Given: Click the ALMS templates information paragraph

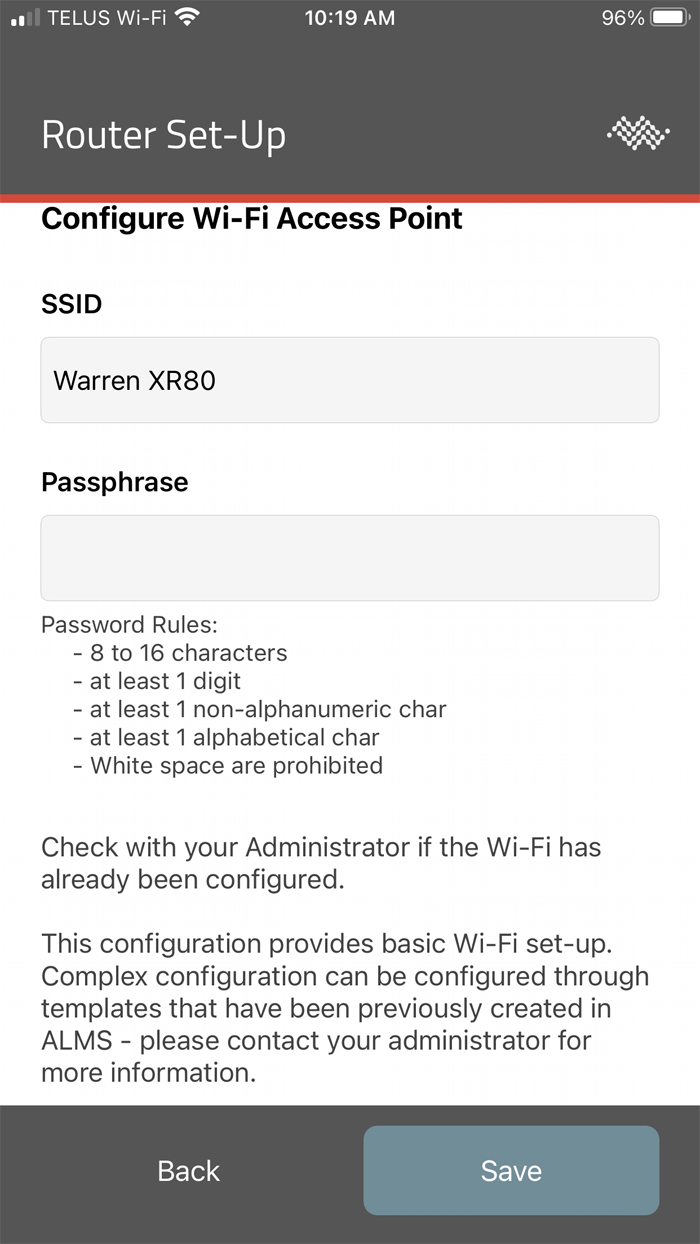Looking at the screenshot, I should (x=345, y=1008).
